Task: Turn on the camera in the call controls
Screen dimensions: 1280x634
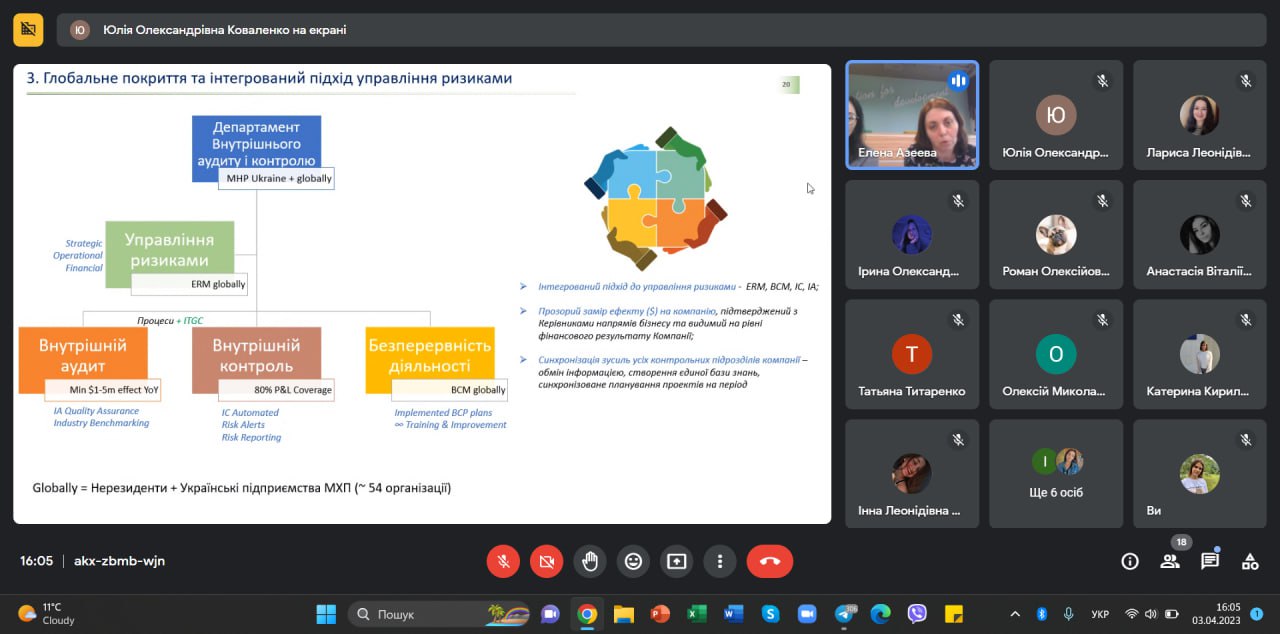Action: click(x=546, y=561)
